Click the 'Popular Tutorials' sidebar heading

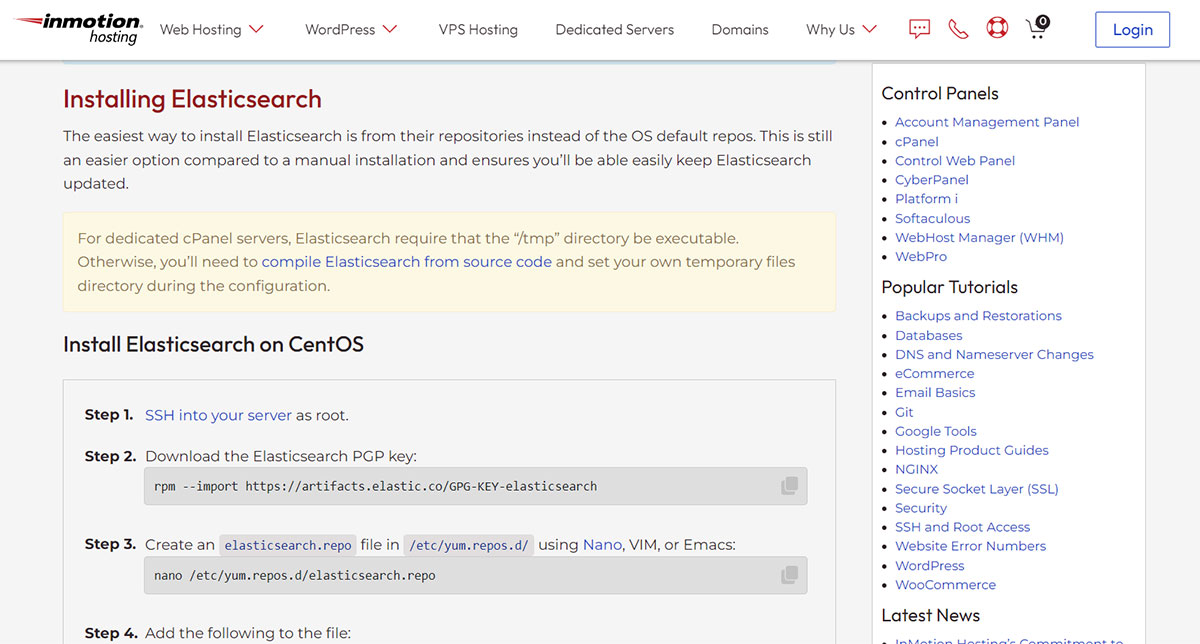950,288
